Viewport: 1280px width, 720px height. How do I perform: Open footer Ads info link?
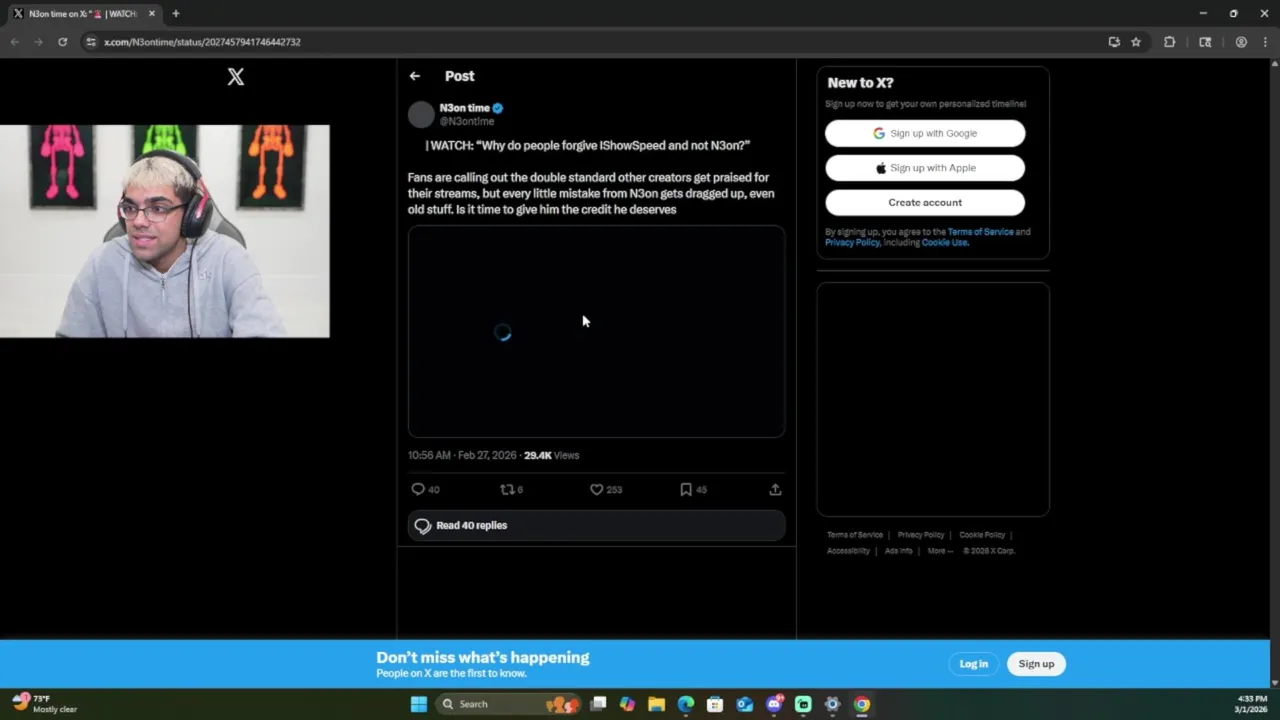point(899,551)
